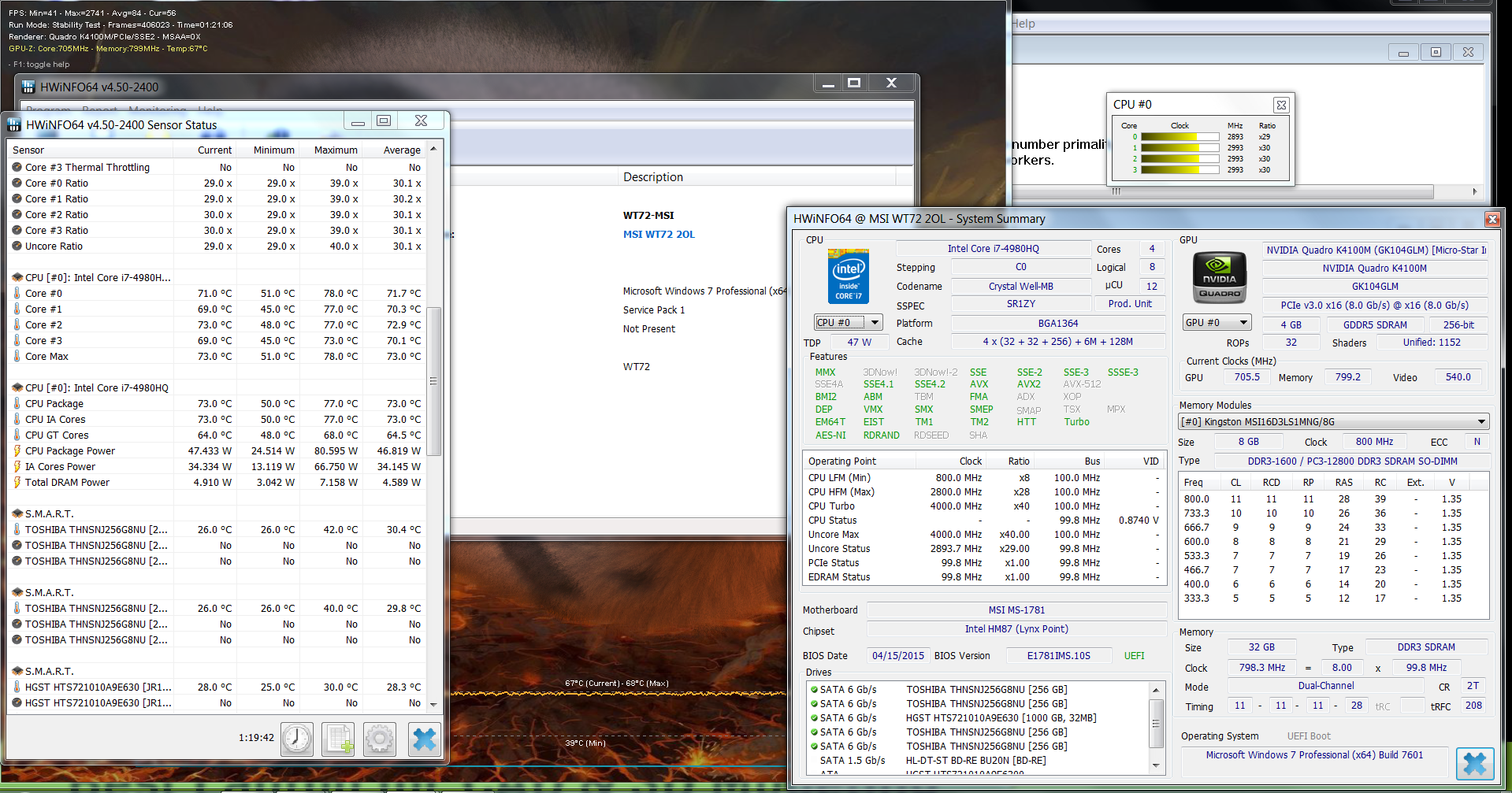Click the Intel Core i7-4980HQ name field
The width and height of the screenshot is (1512, 793).
click(x=993, y=248)
